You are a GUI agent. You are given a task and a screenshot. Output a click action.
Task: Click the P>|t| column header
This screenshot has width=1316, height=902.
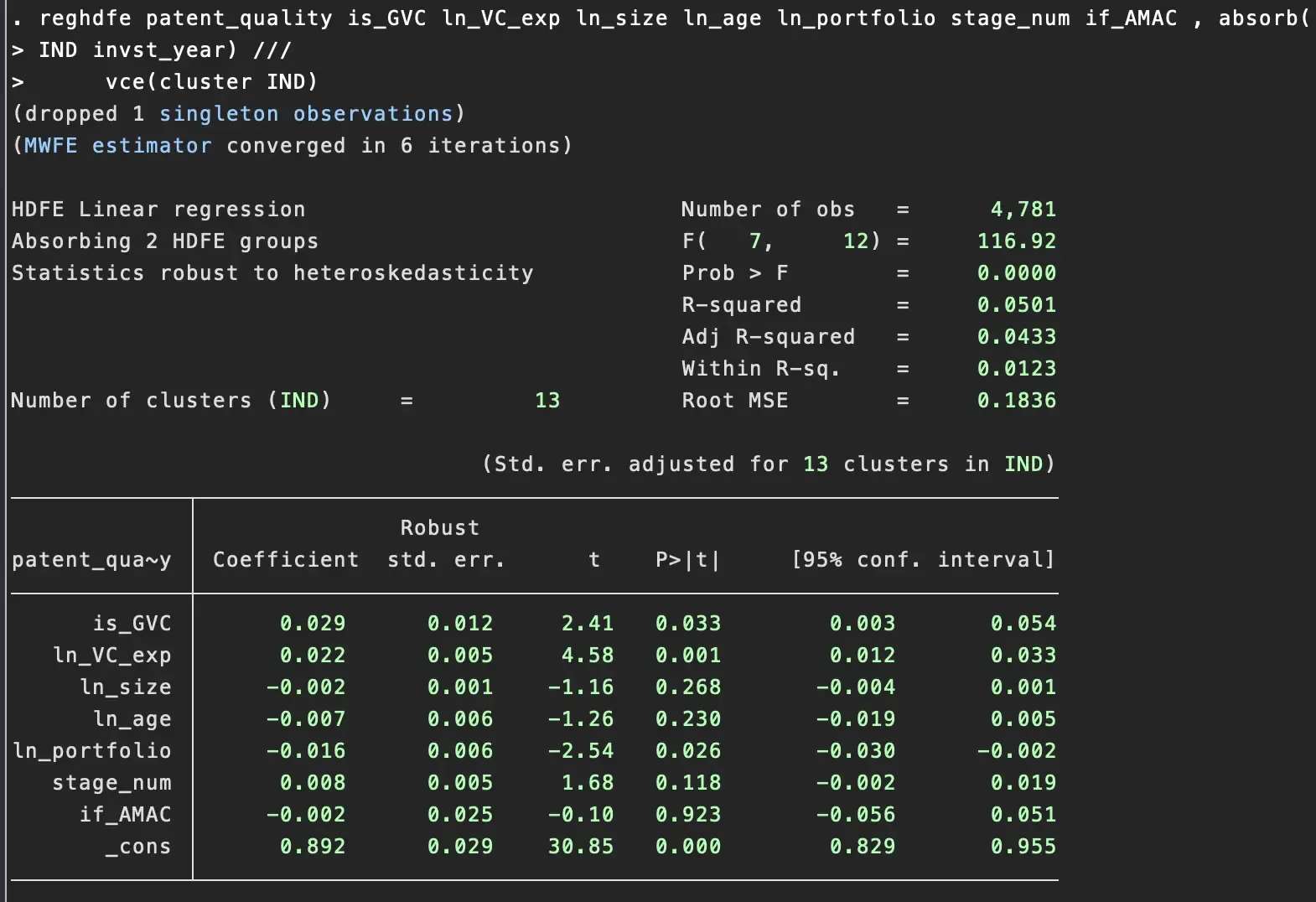(687, 560)
